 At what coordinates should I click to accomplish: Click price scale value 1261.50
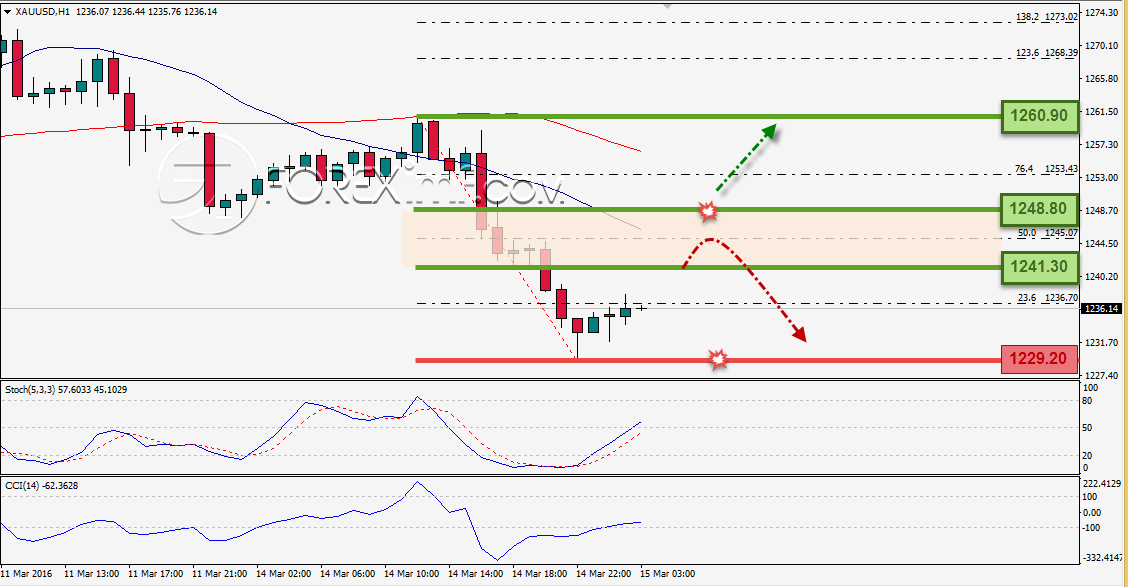coord(1101,112)
